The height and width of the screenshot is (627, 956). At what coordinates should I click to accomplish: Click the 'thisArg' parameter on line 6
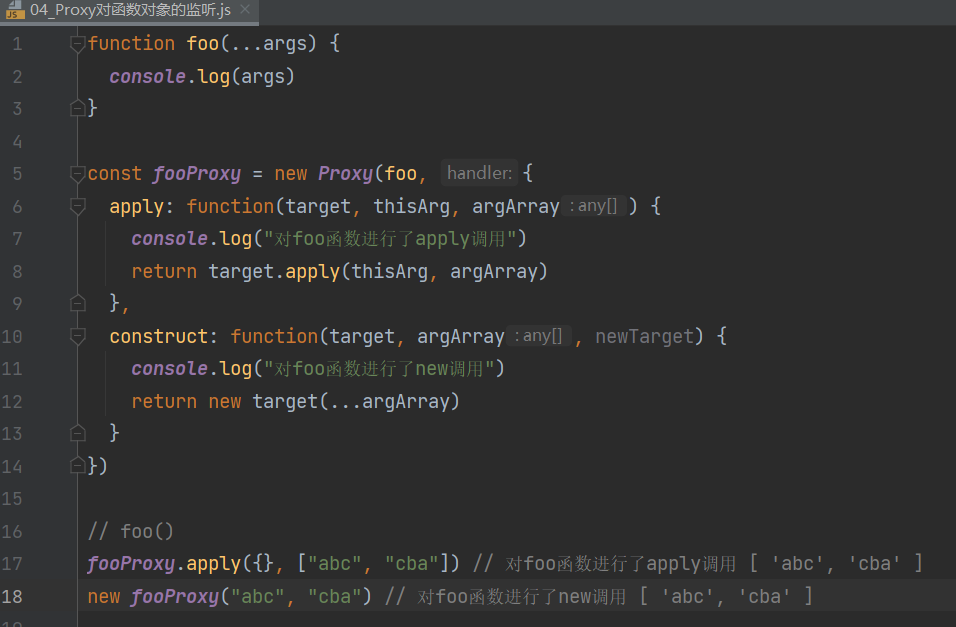tap(412, 206)
